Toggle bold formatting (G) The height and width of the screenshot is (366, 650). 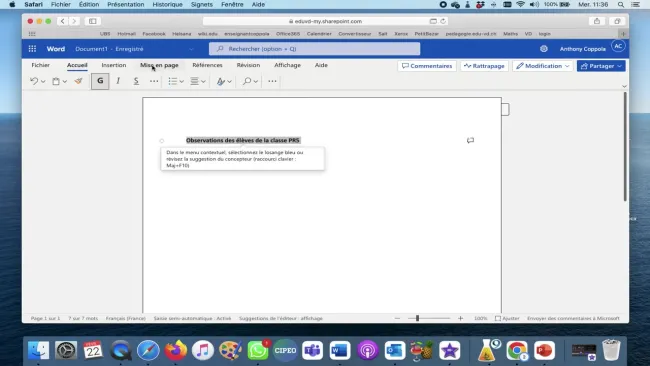[x=100, y=81]
